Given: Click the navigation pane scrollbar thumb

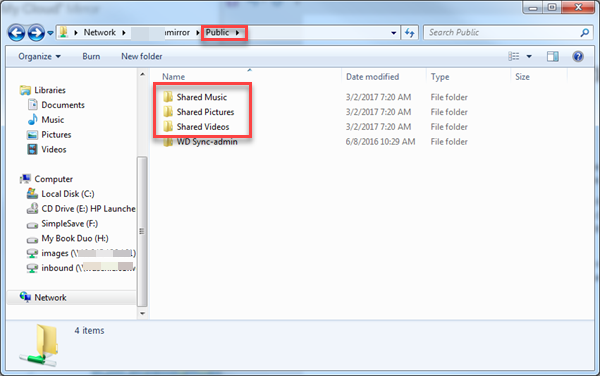Looking at the screenshot, I should pyautogui.click(x=142, y=231).
